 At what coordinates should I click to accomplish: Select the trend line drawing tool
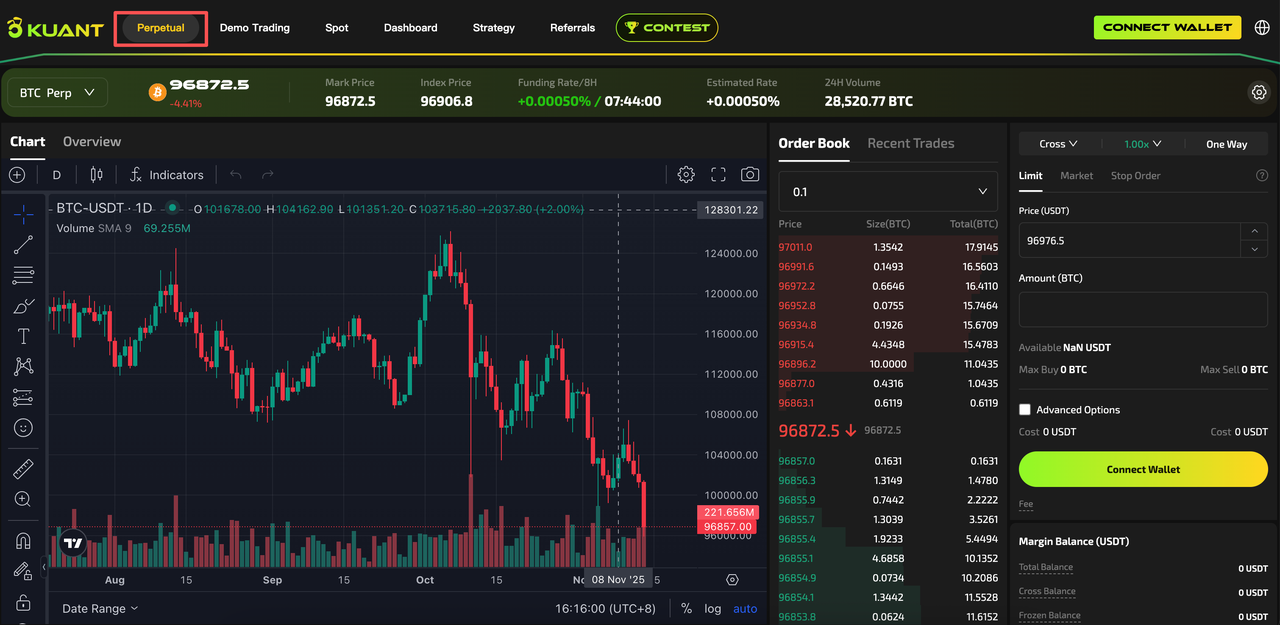pyautogui.click(x=23, y=244)
